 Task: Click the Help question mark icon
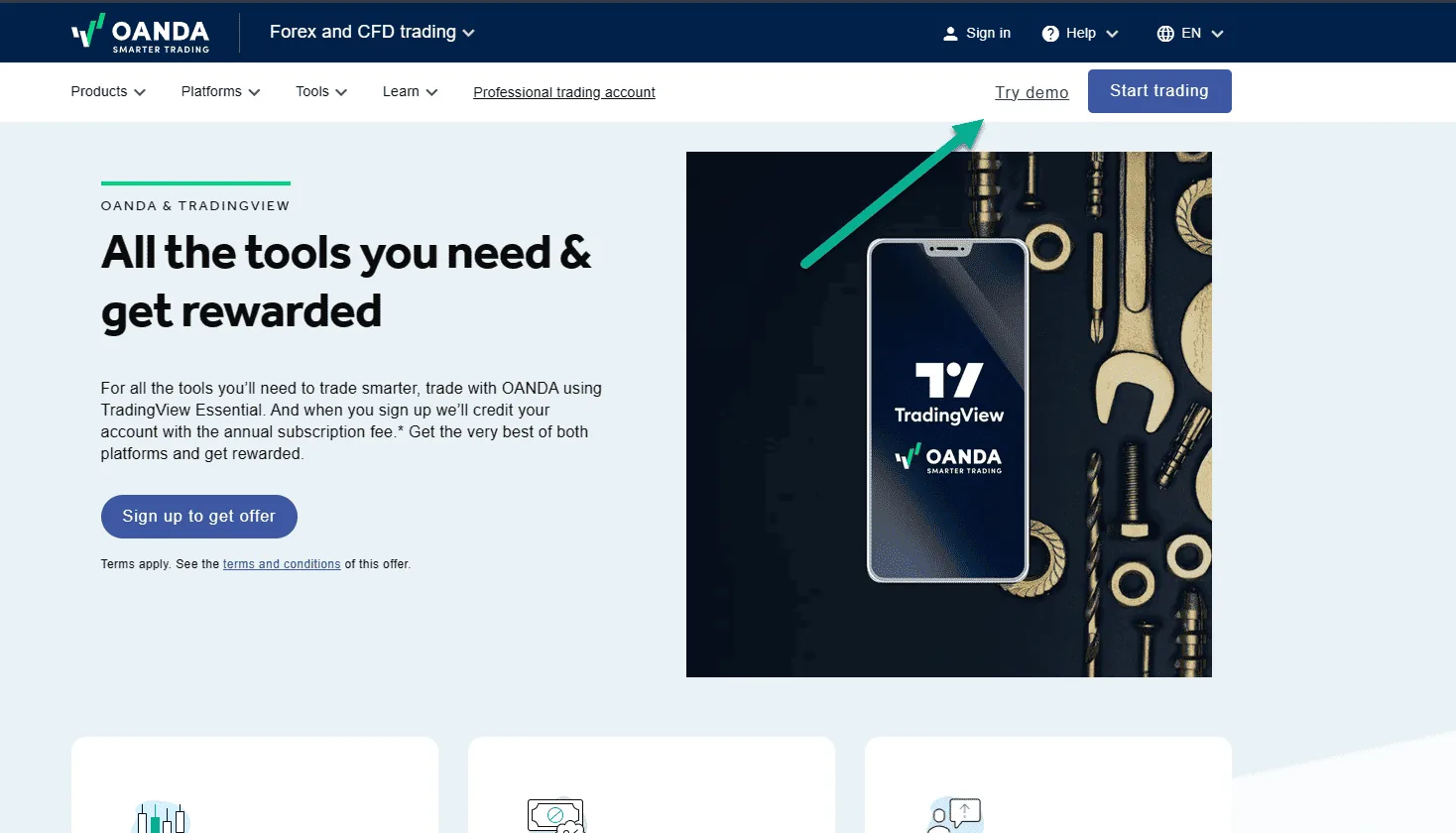(1050, 34)
